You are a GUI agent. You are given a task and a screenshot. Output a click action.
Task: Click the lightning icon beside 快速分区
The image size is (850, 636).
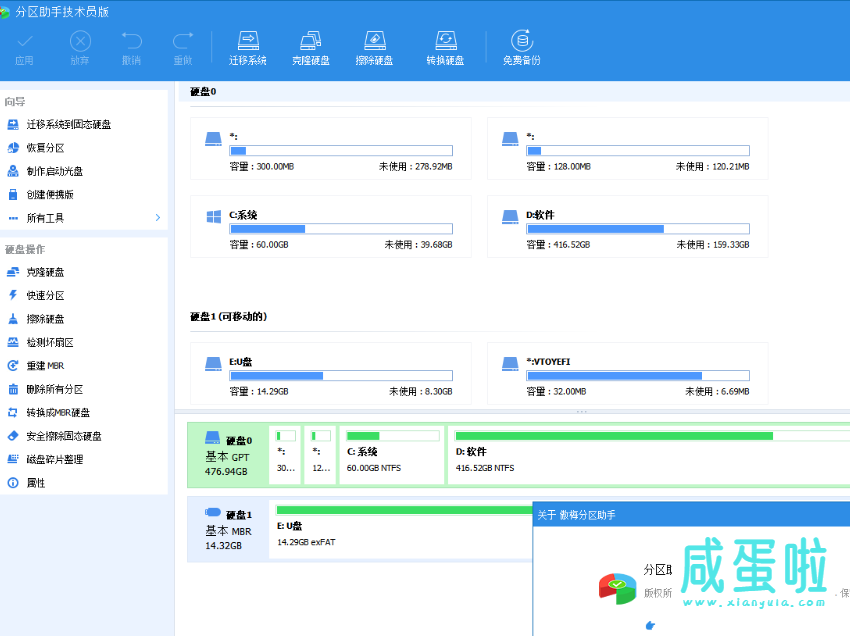[13, 295]
